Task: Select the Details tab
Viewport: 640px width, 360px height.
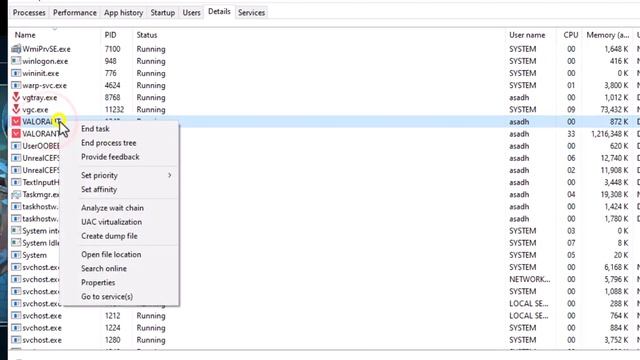Action: click(x=219, y=12)
